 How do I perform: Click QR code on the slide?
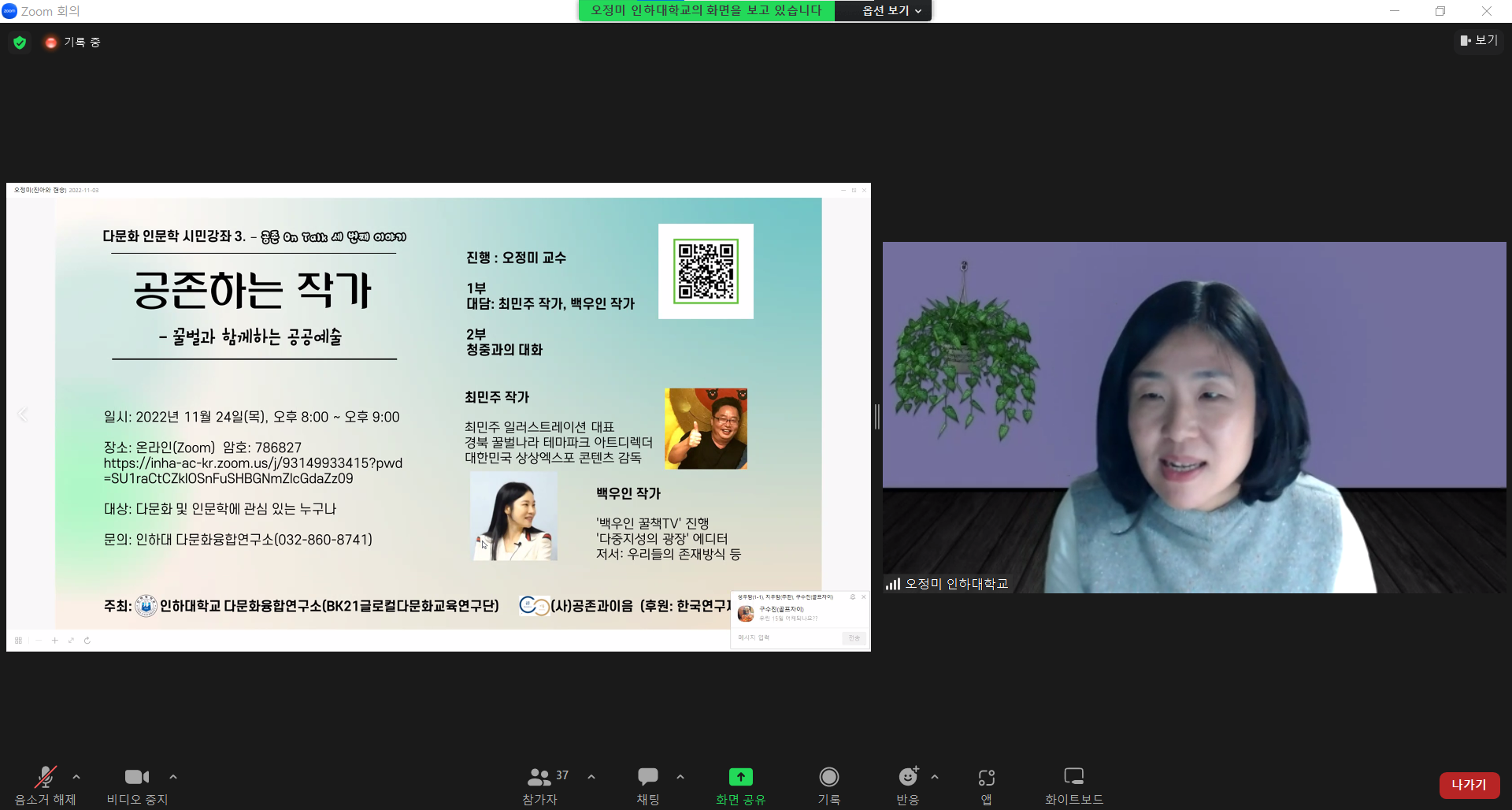click(x=706, y=271)
